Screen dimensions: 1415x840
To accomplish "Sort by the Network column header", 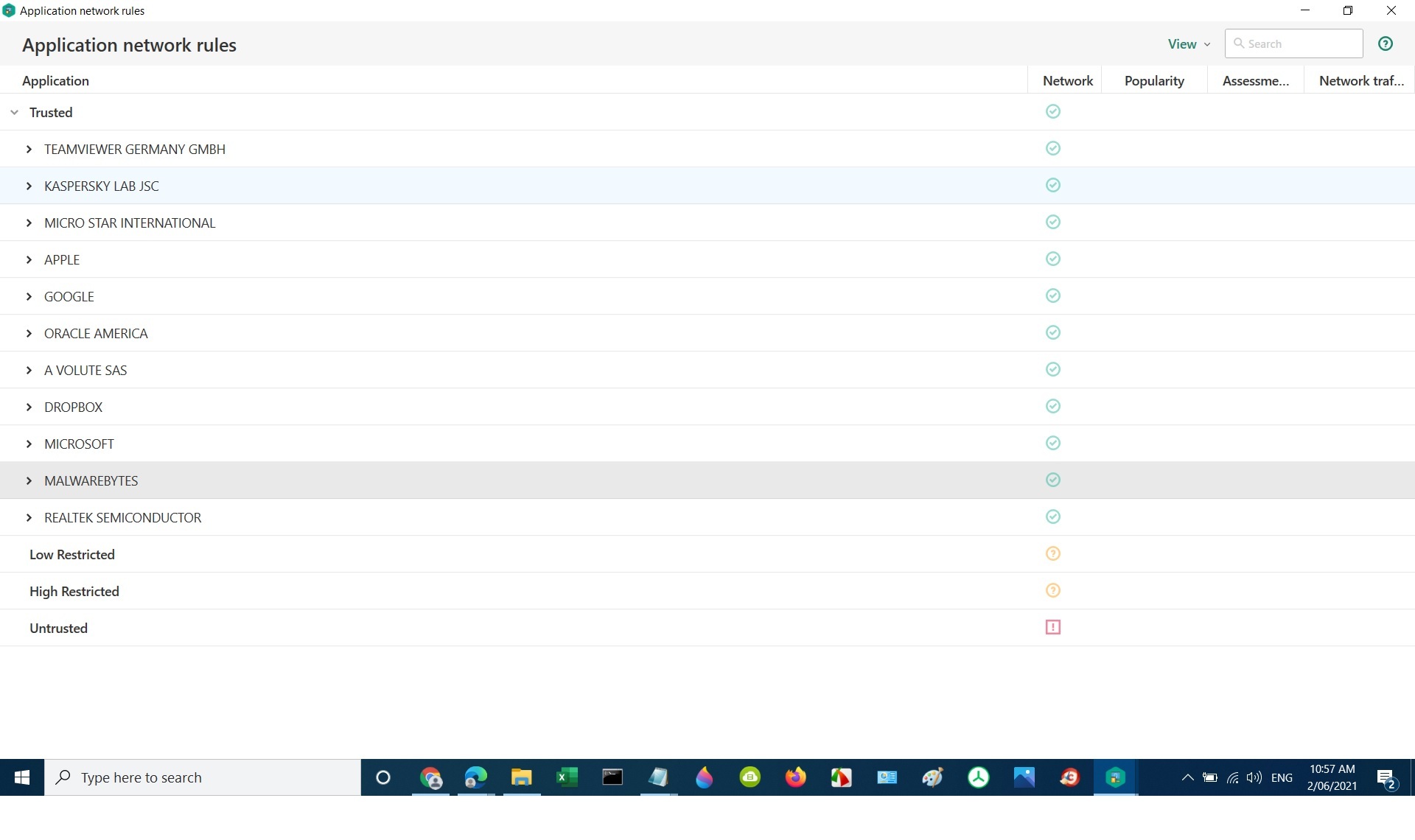I will coord(1067,80).
